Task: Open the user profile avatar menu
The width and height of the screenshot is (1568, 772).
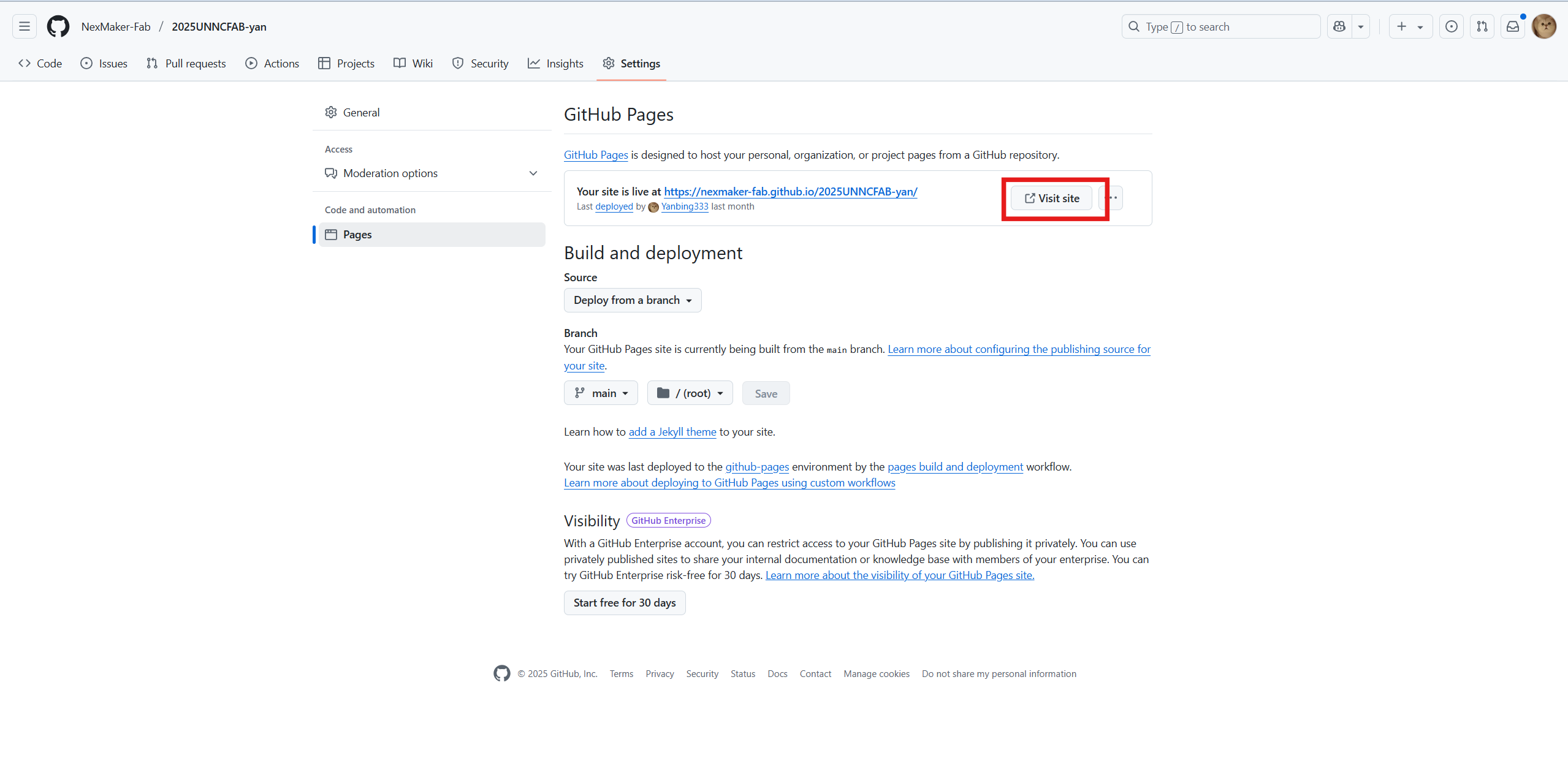Action: [x=1544, y=26]
